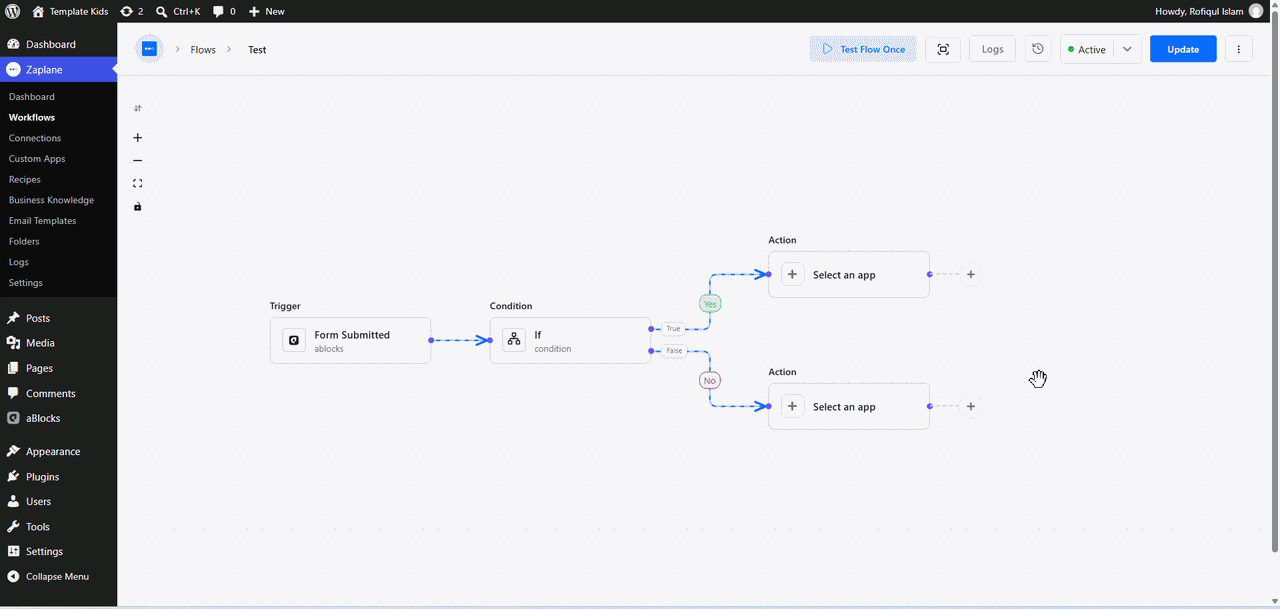Open Zaplane Settings submenu item
This screenshot has width=1280, height=609.
point(26,283)
